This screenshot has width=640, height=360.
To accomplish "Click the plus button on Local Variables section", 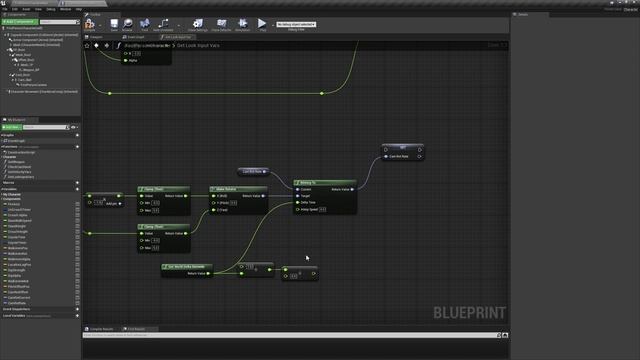I will point(77,316).
